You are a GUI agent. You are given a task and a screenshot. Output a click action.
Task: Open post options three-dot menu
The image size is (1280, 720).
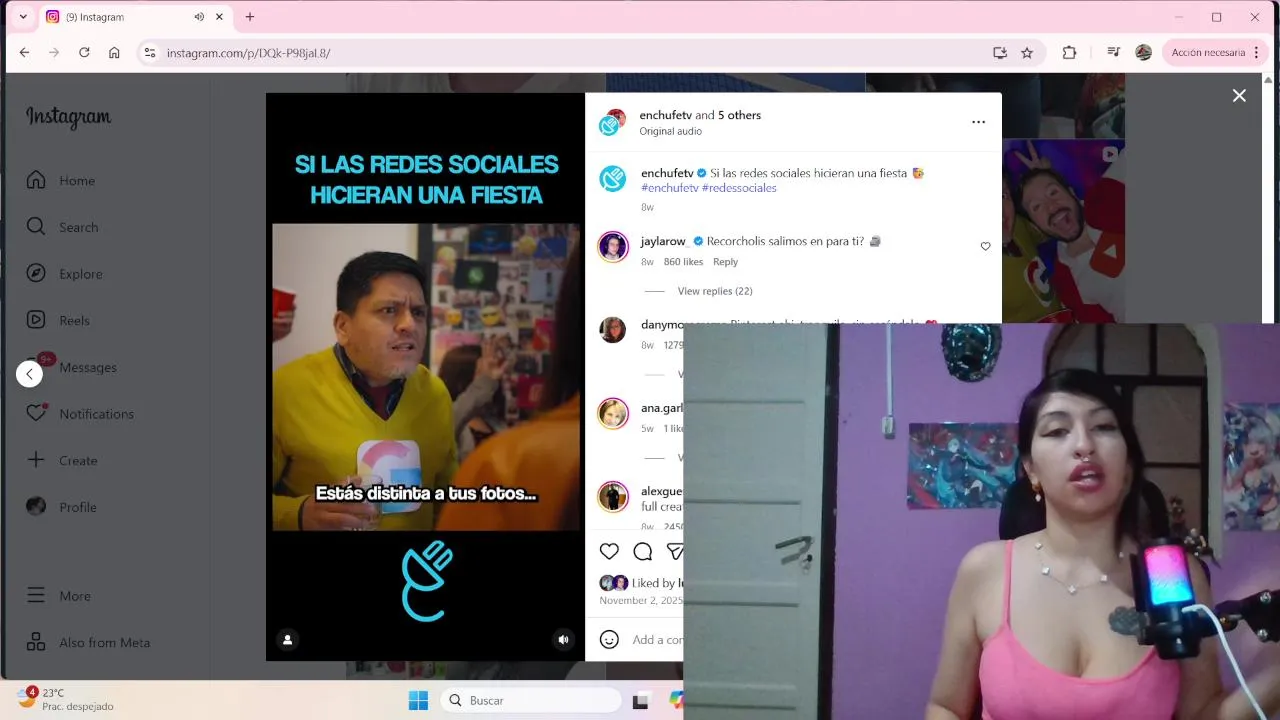(978, 122)
